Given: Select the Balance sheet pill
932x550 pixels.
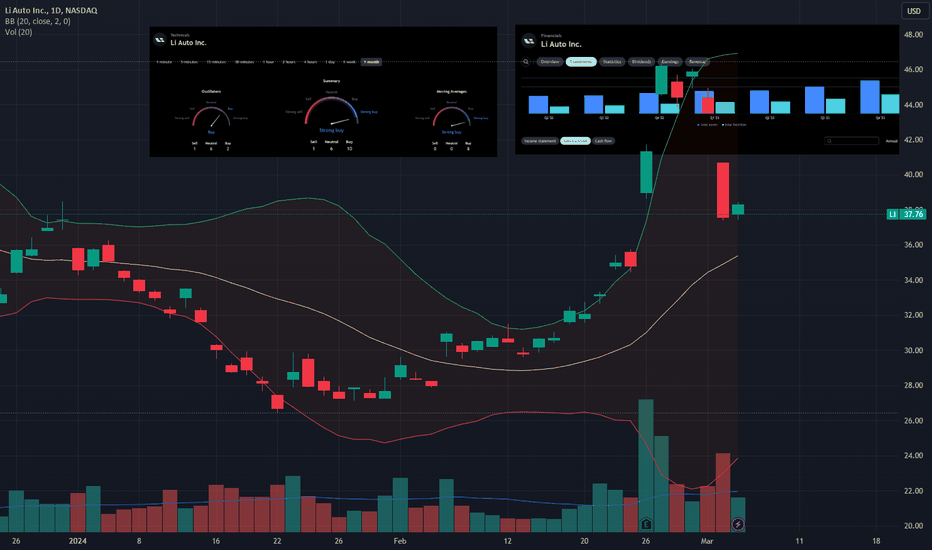Looking at the screenshot, I should 575,141.
